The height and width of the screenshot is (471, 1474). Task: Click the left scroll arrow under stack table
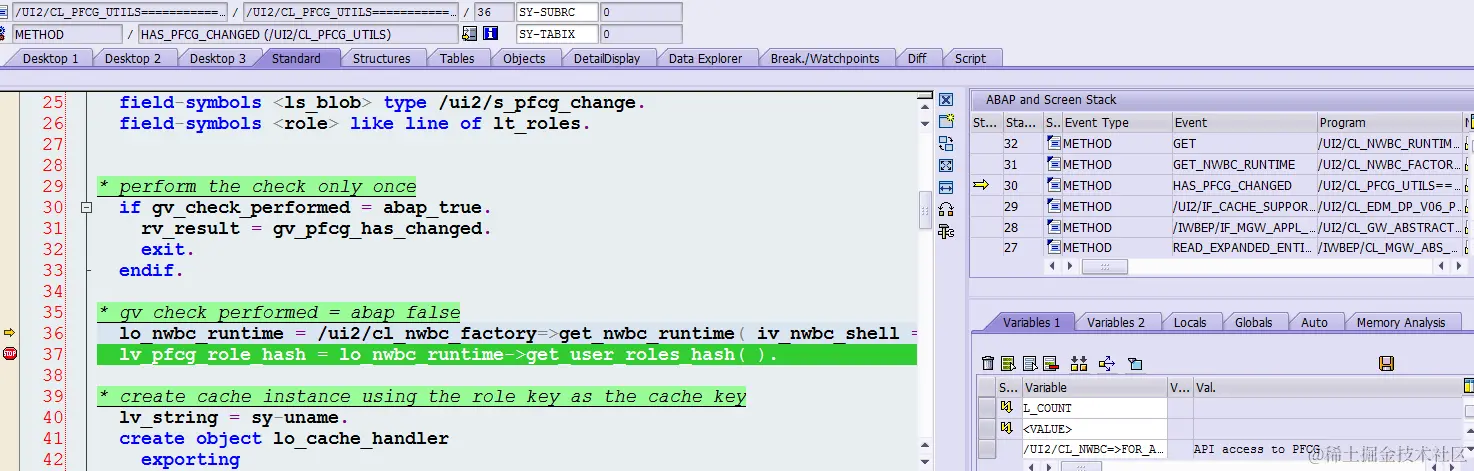coord(1052,266)
